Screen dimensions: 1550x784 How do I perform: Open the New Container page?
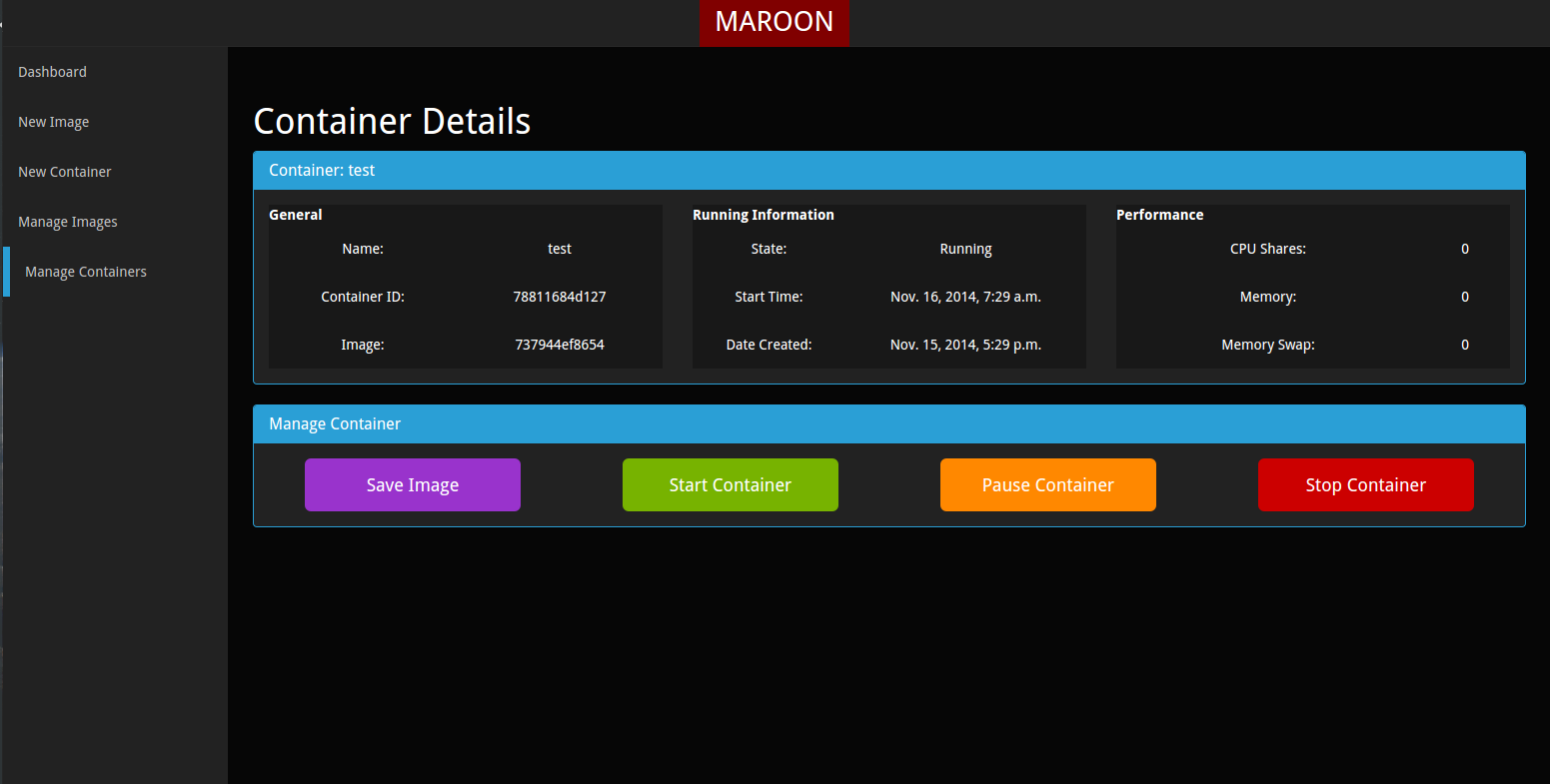(64, 171)
